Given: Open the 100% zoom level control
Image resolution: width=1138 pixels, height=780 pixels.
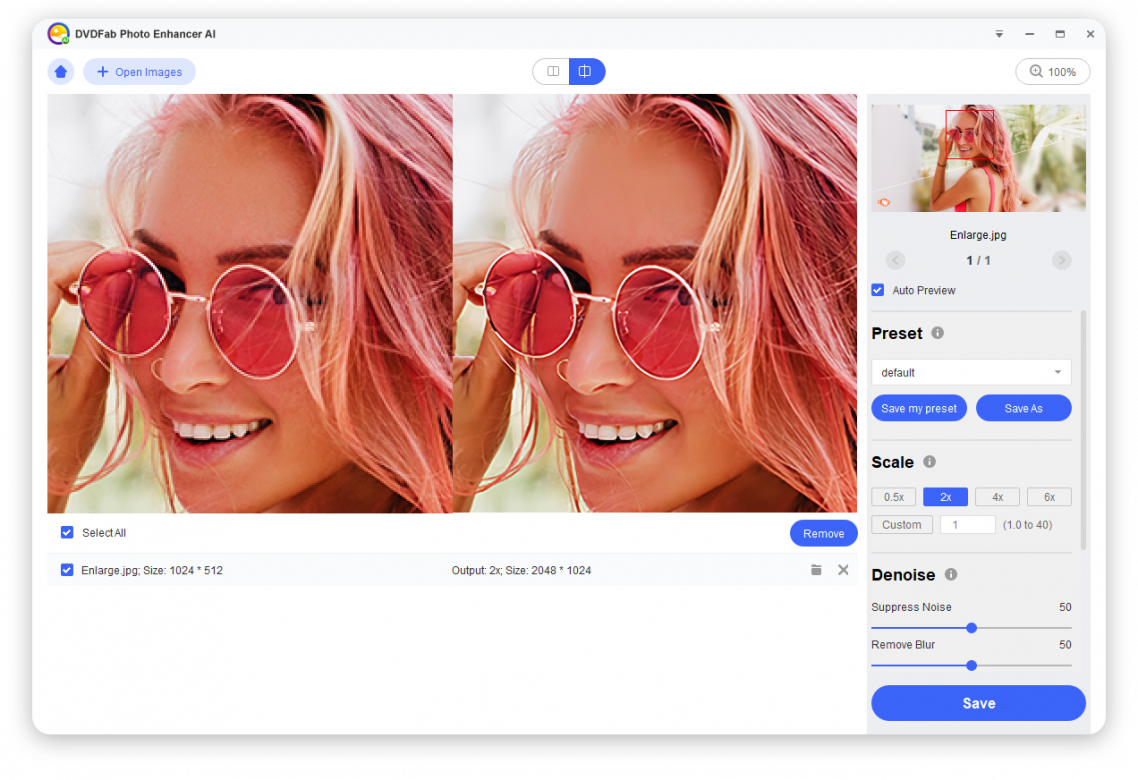Looking at the screenshot, I should click(x=1052, y=72).
